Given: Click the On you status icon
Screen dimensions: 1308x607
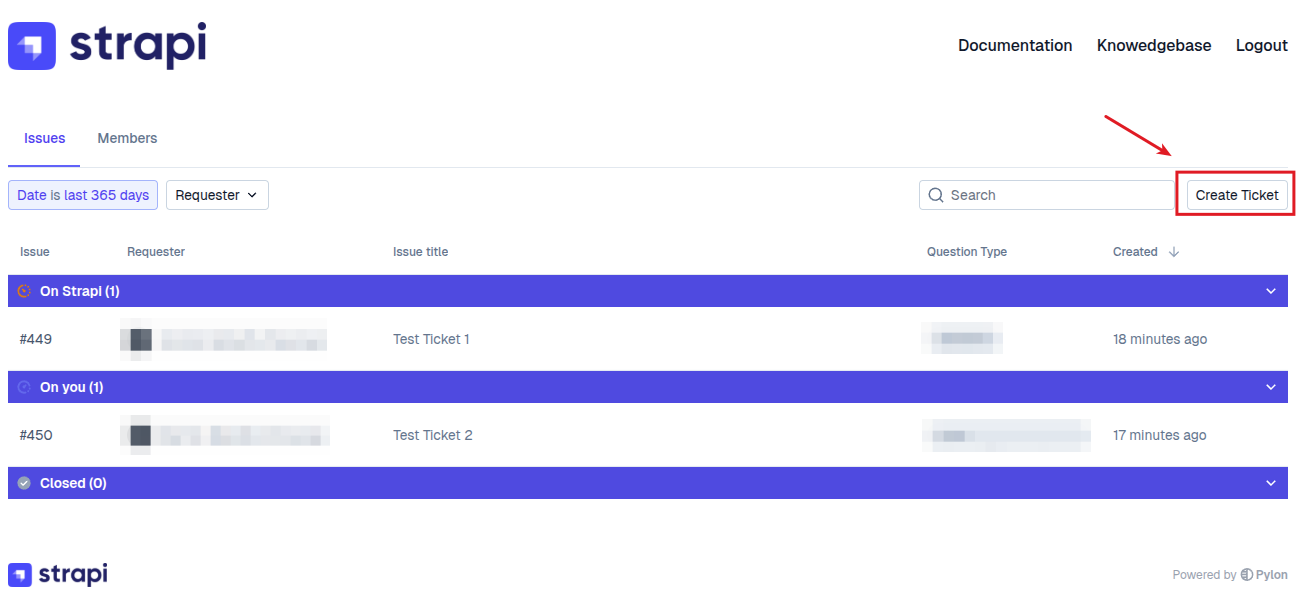Looking at the screenshot, I should tap(25, 387).
